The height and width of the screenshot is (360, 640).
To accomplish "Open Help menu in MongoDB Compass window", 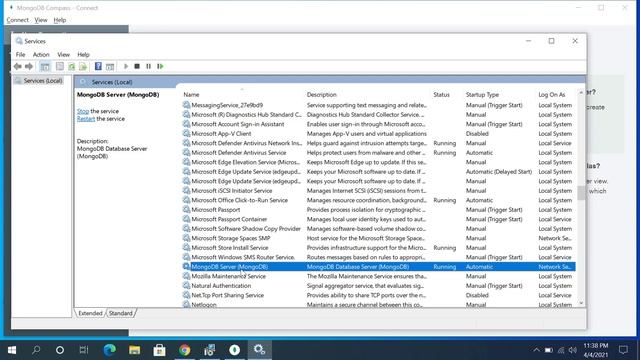I will [x=60, y=20].
